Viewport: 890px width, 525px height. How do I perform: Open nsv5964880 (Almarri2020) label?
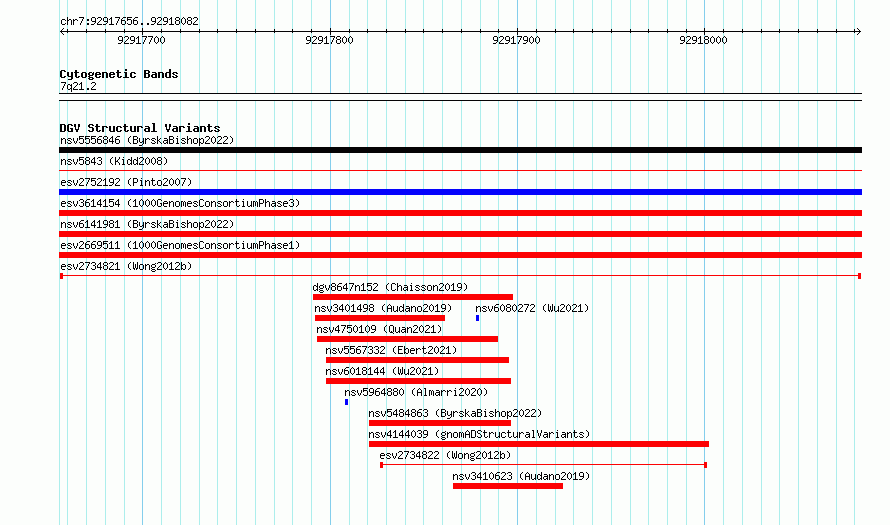coord(416,392)
